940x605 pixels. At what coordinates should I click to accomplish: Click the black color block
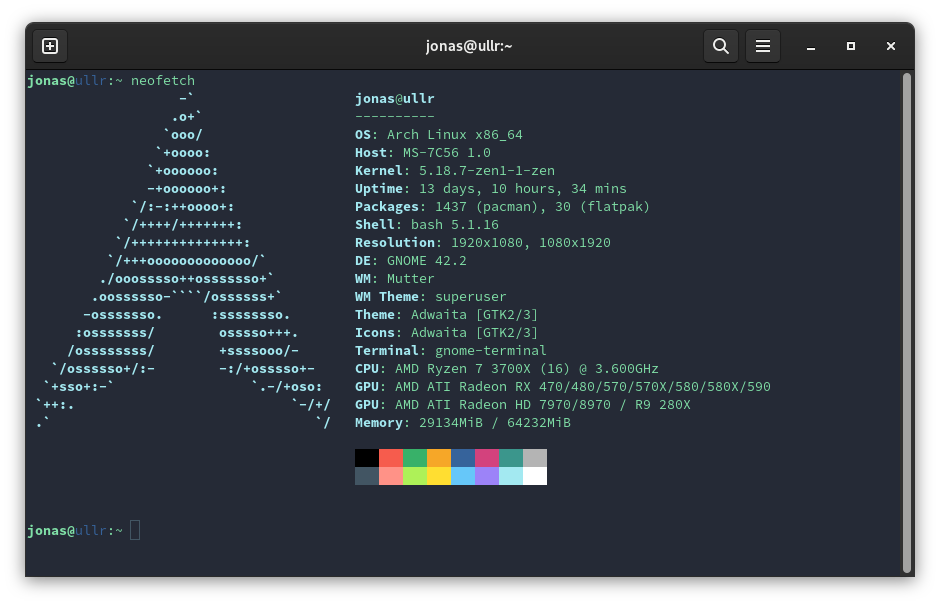(367, 458)
